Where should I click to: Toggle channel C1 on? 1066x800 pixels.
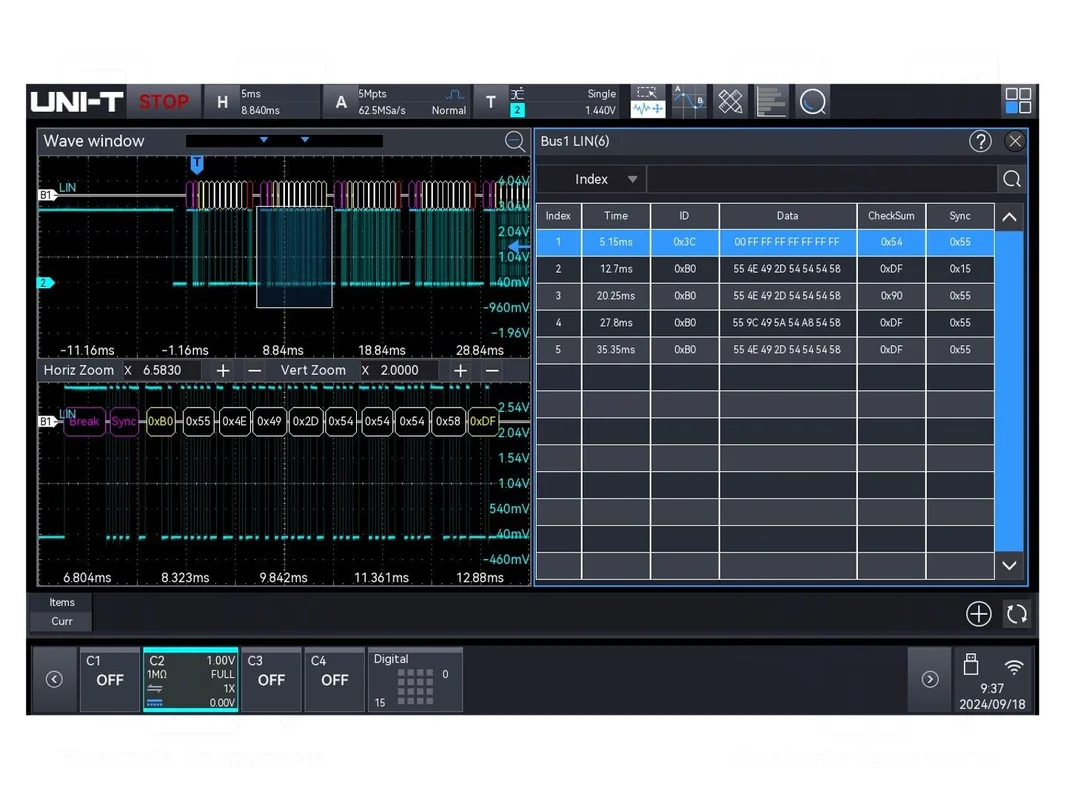click(x=109, y=679)
